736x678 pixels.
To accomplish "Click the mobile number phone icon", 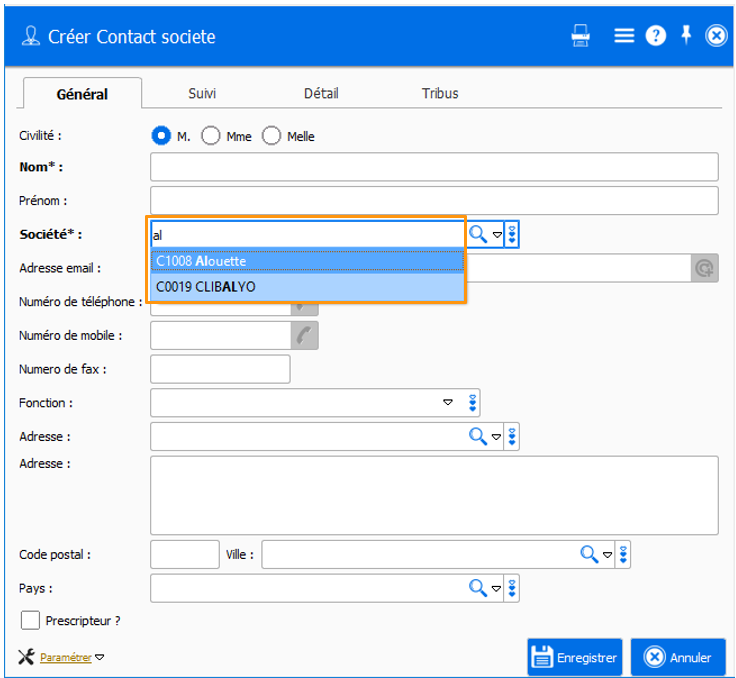I will click(305, 335).
